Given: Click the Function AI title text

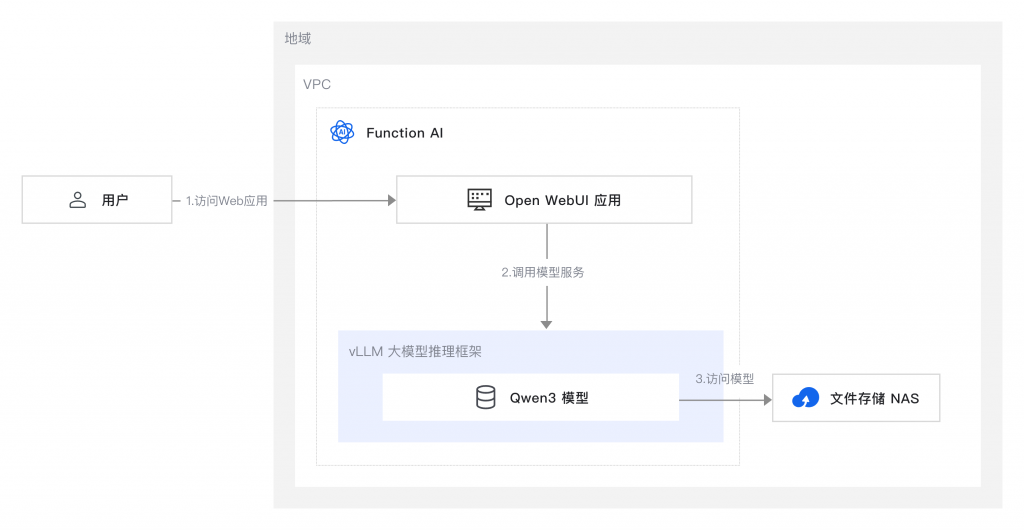Looking at the screenshot, I should (x=404, y=133).
